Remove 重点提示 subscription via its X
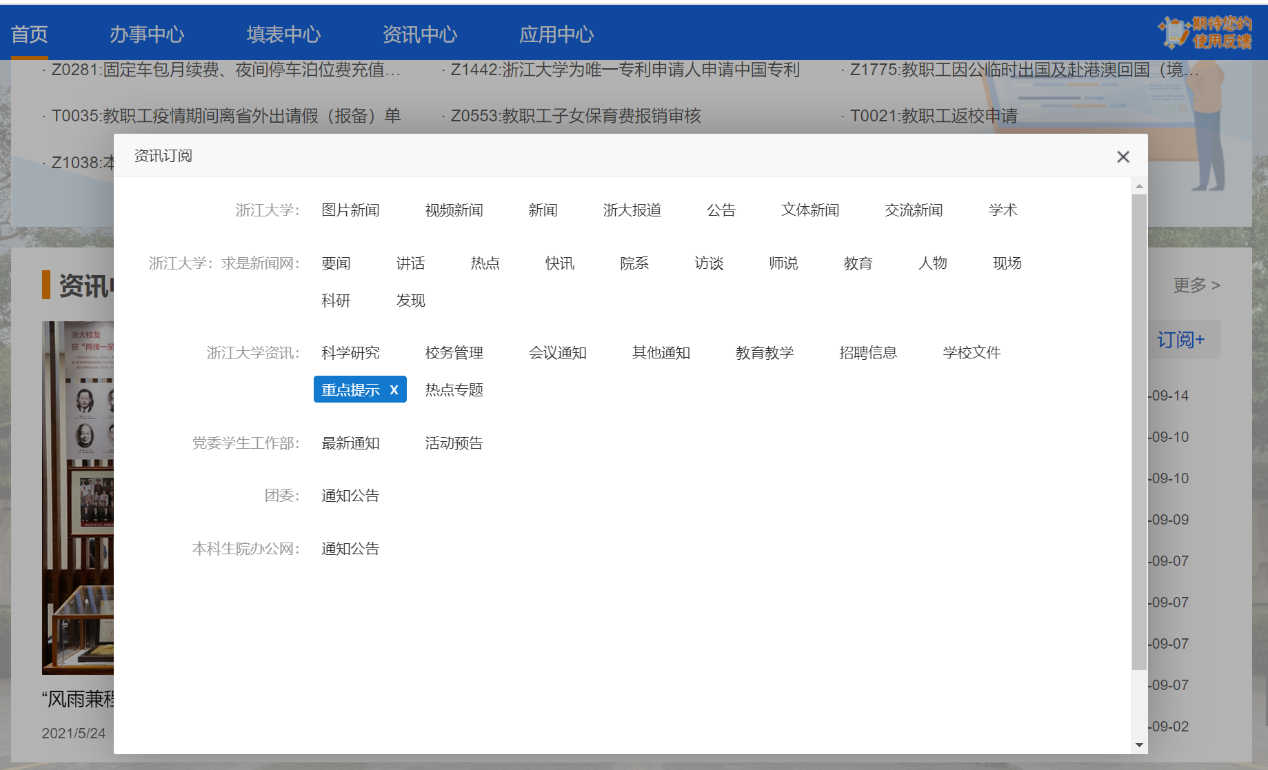 point(394,390)
